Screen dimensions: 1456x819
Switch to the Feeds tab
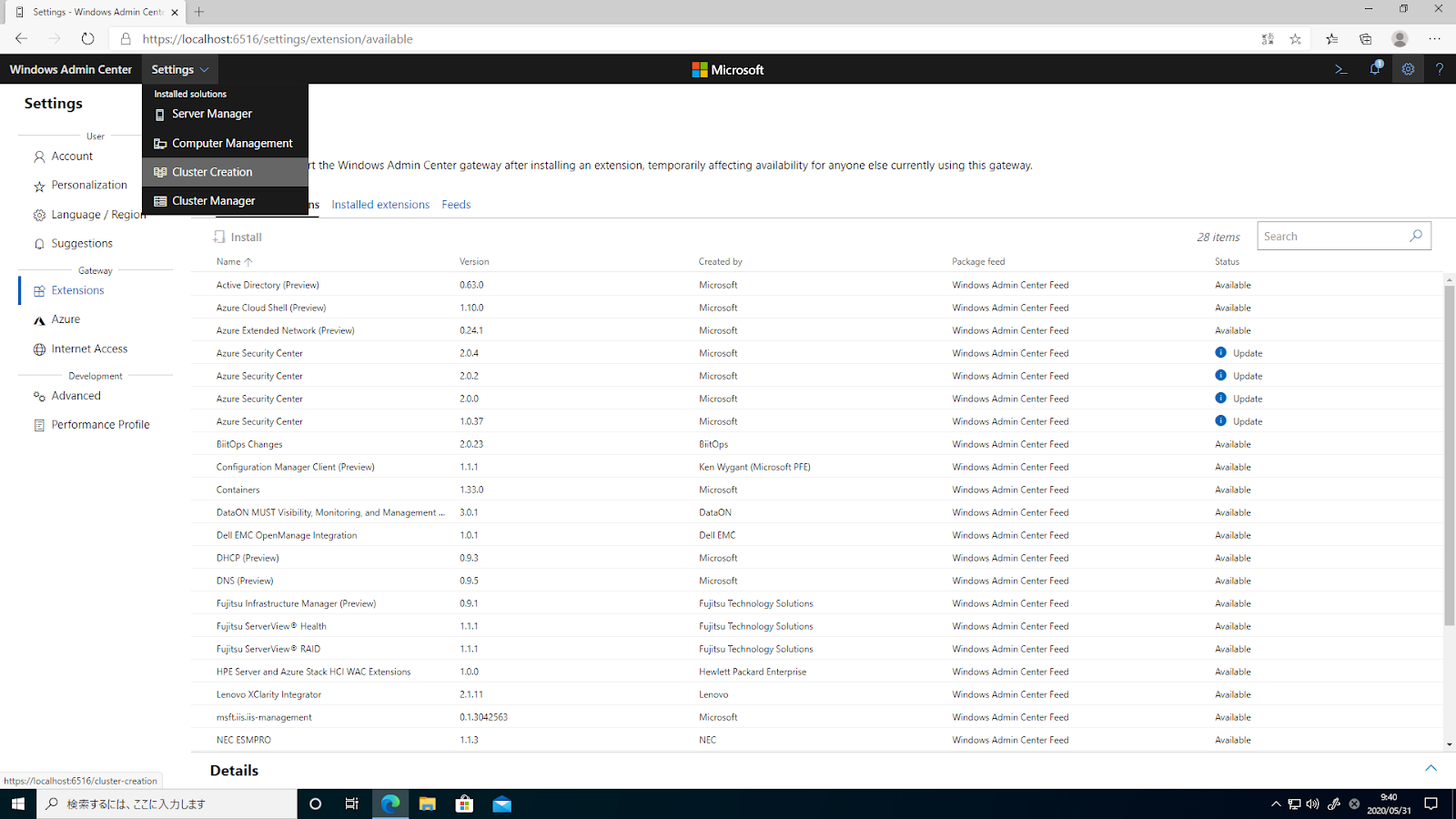coord(456,205)
